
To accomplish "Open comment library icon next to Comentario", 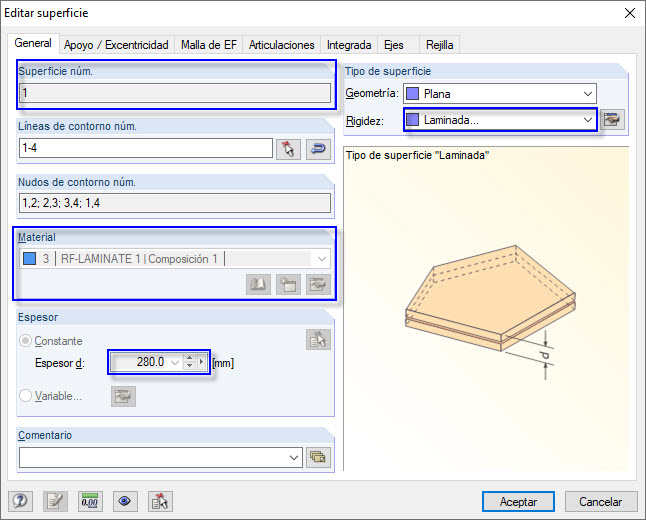I will click(318, 457).
